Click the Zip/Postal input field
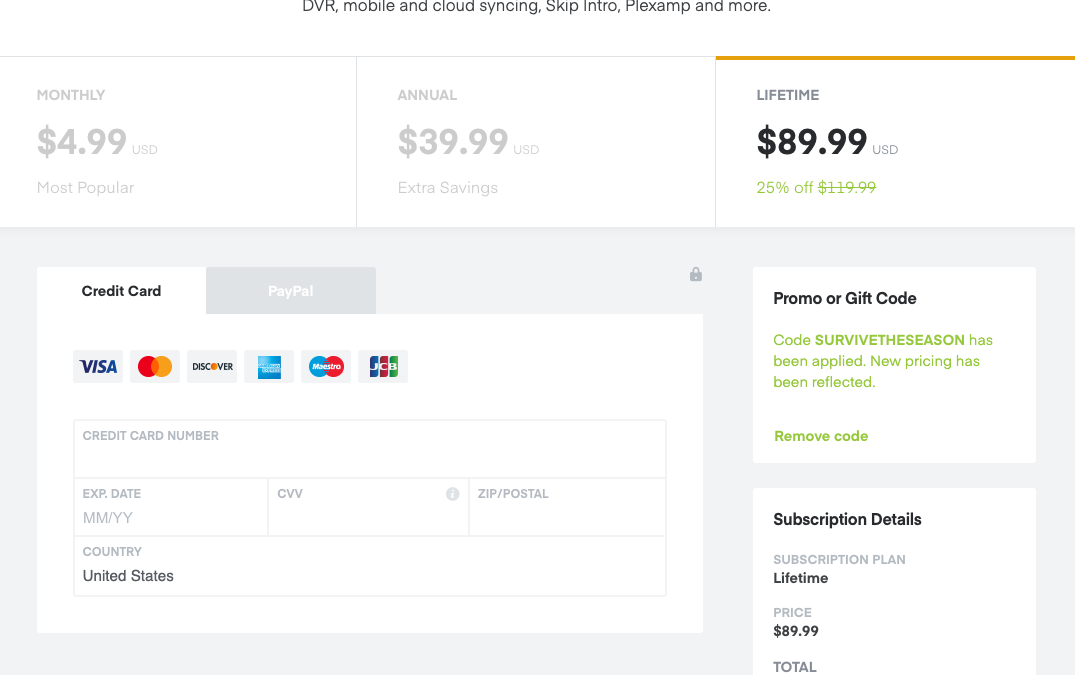1075x675 pixels. tap(566, 517)
